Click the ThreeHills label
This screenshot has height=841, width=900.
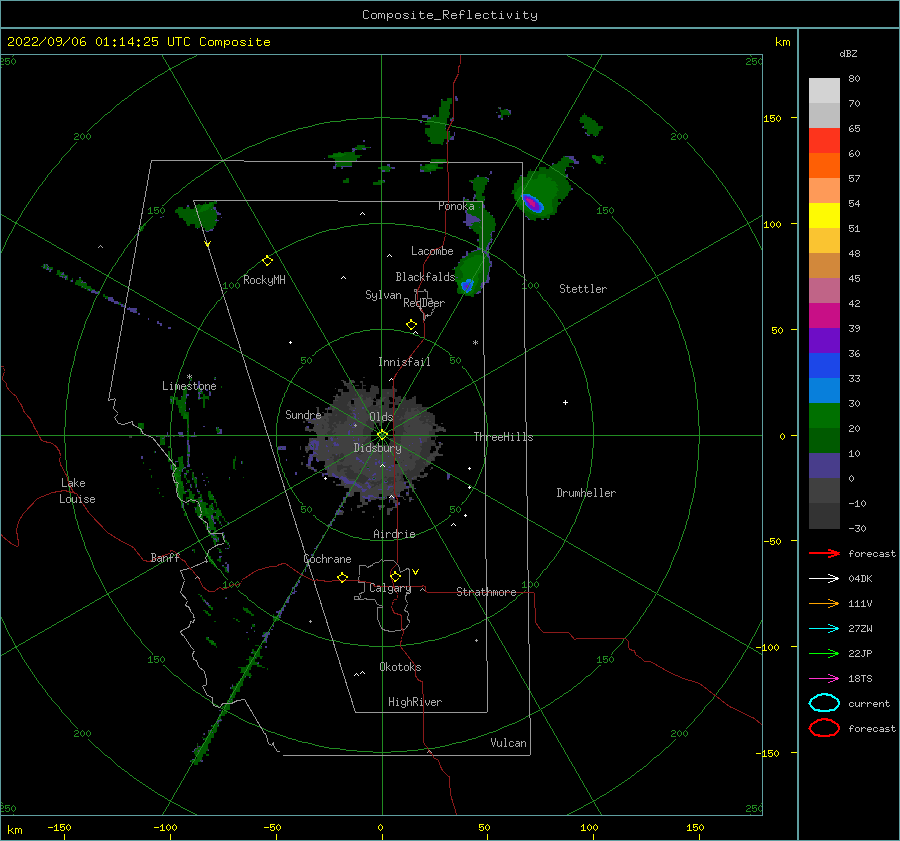coord(503,437)
